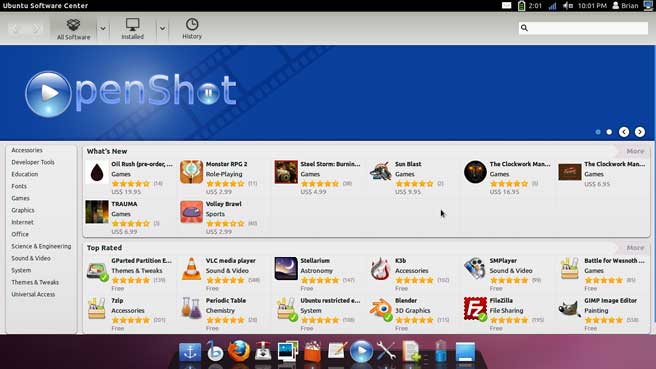Open the Volley Brawl icon

pos(192,212)
